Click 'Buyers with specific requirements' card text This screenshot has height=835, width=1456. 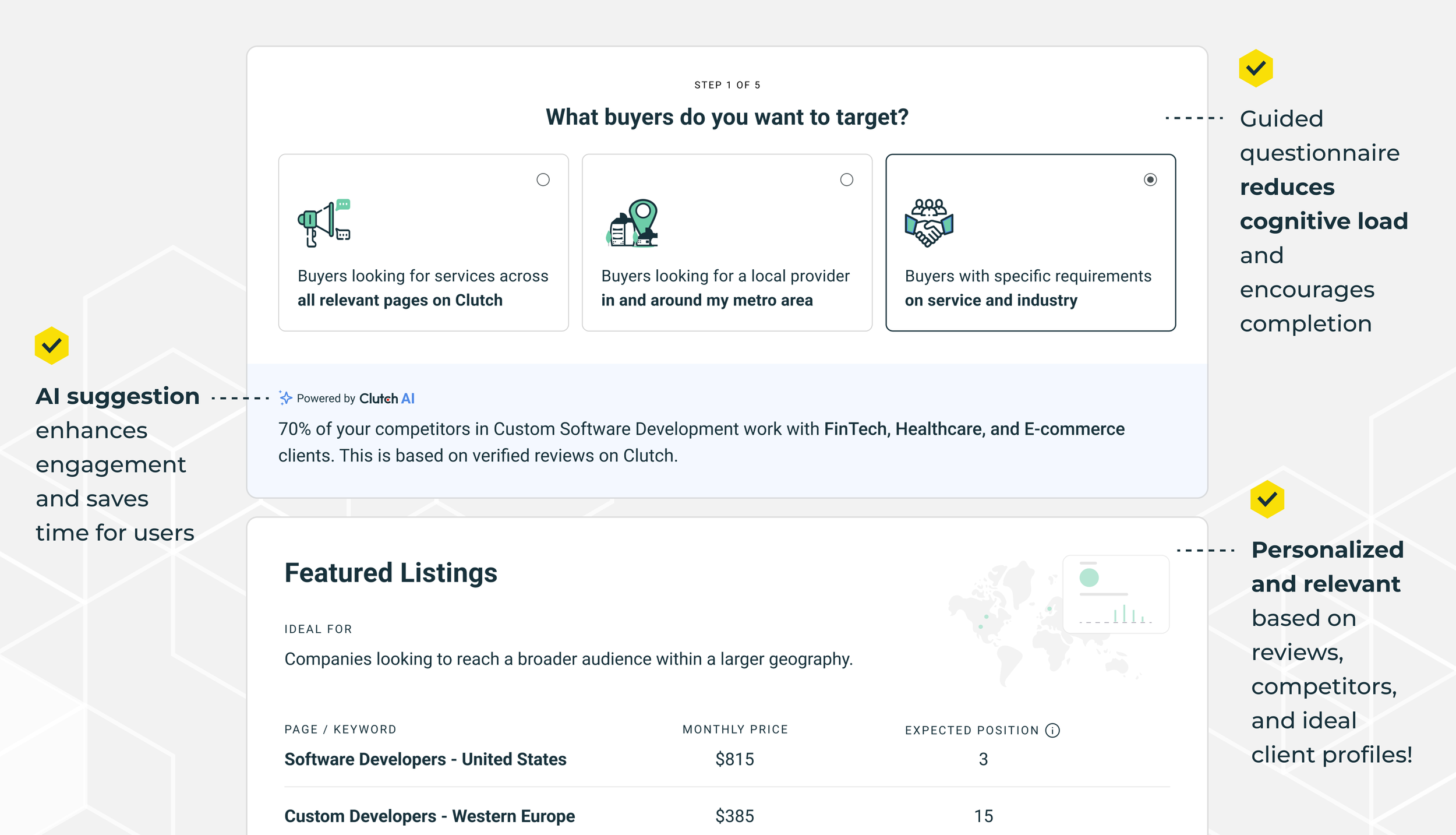pyautogui.click(x=1028, y=276)
